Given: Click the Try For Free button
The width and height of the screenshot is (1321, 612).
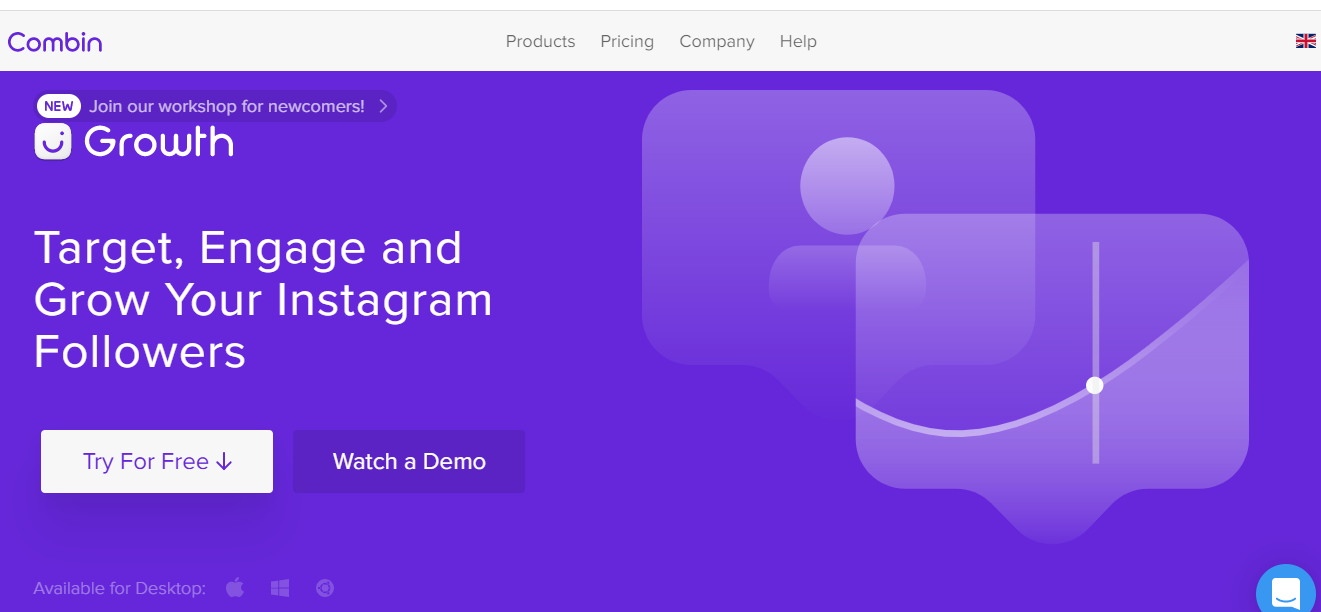Looking at the screenshot, I should (x=157, y=461).
